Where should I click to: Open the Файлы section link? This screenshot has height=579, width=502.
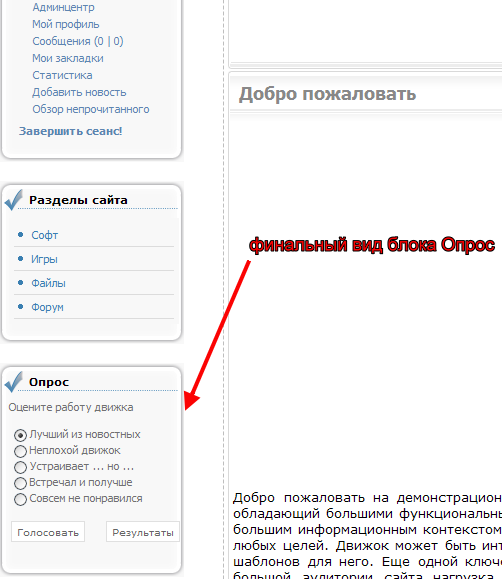coord(48,283)
